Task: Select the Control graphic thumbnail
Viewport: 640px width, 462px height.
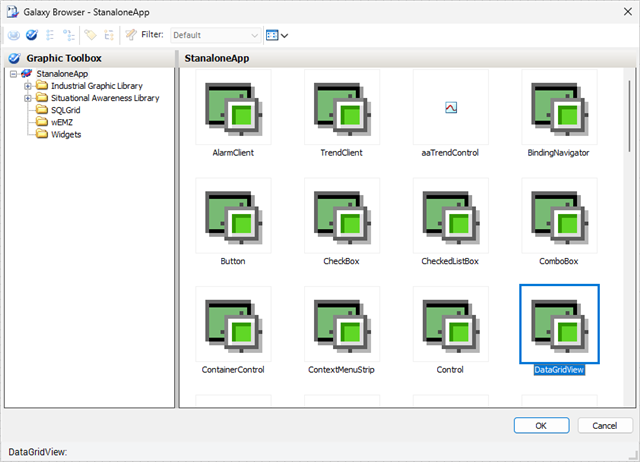Action: pyautogui.click(x=451, y=324)
